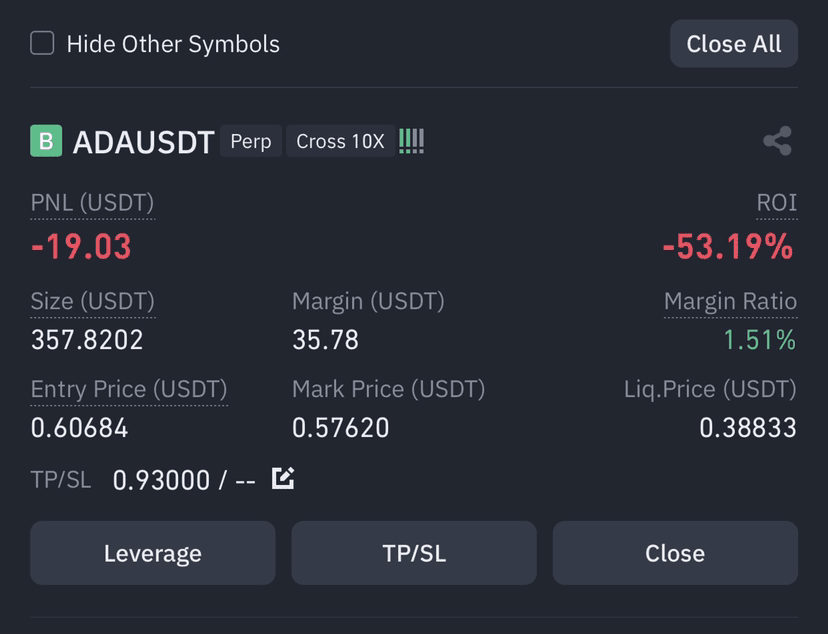828x634 pixels.
Task: Tap the green B buy-side badge
Action: click(46, 140)
